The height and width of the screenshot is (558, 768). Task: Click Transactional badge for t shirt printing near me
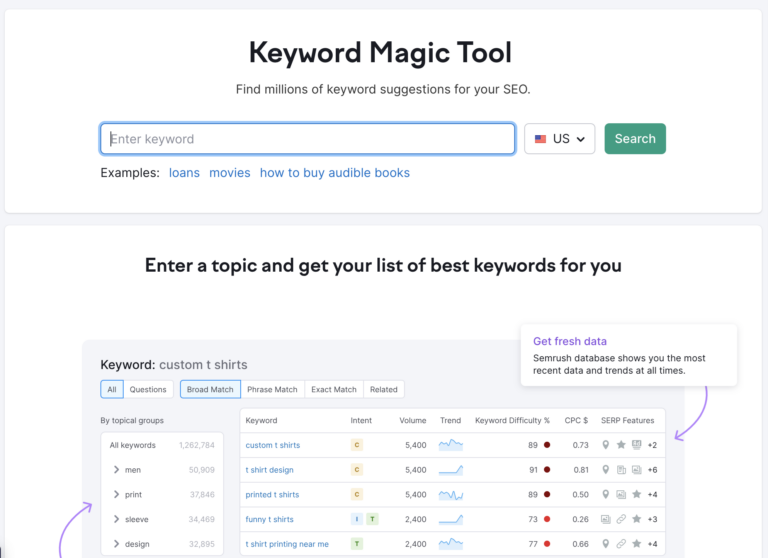(x=357, y=544)
